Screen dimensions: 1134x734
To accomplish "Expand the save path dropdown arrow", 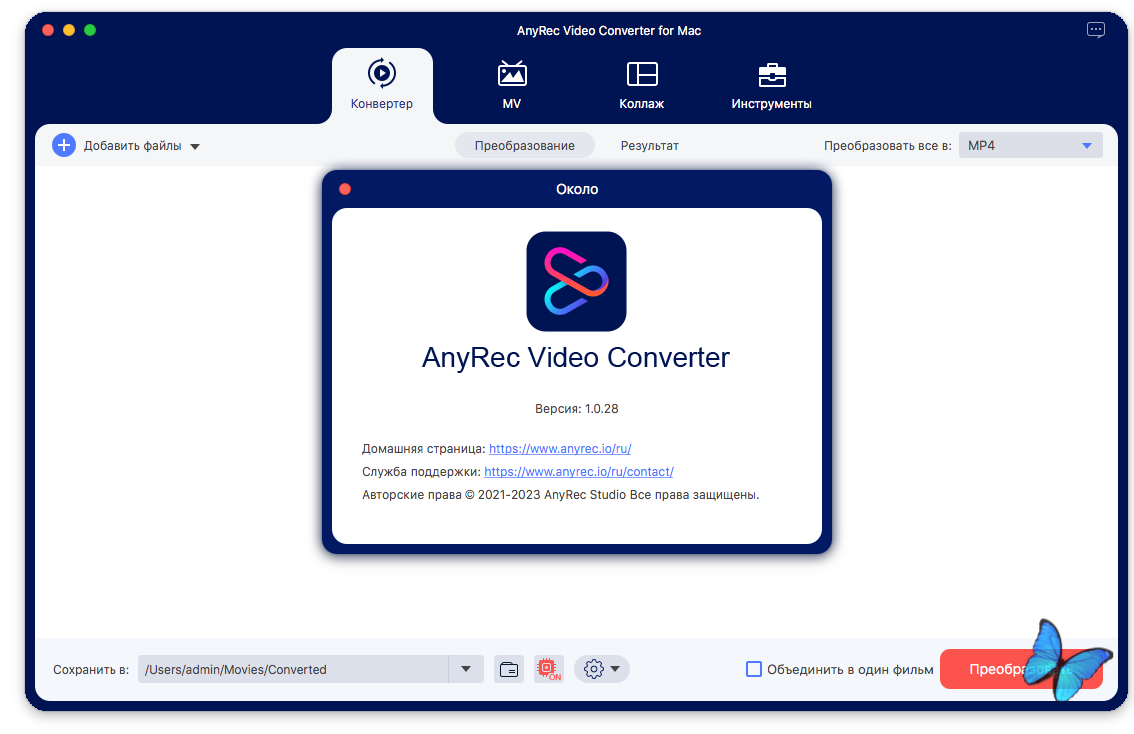I will (x=466, y=669).
